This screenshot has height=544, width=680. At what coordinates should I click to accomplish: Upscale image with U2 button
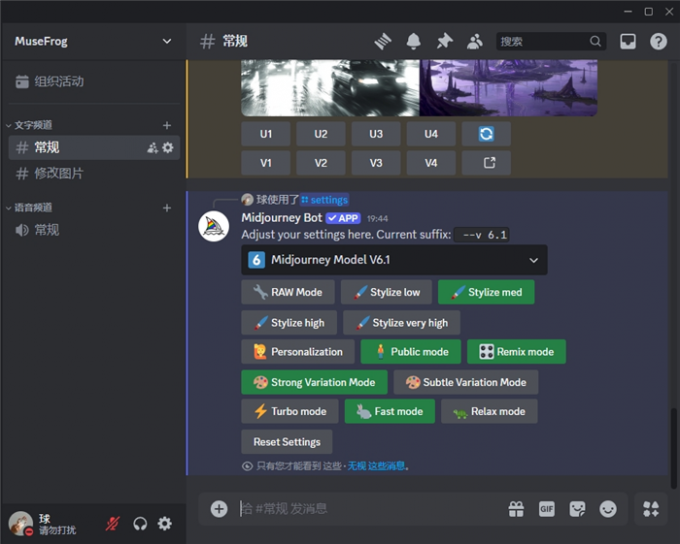(321, 134)
